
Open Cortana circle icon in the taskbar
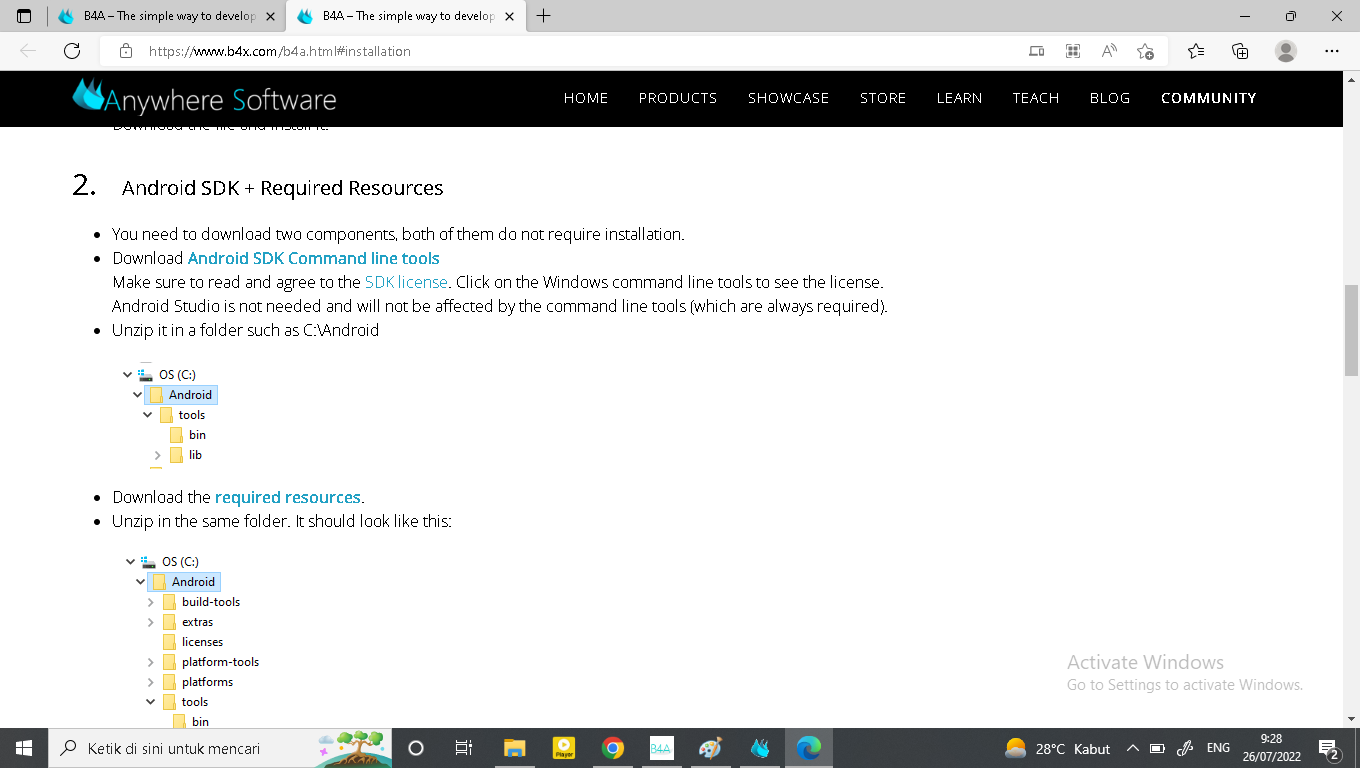click(x=416, y=748)
